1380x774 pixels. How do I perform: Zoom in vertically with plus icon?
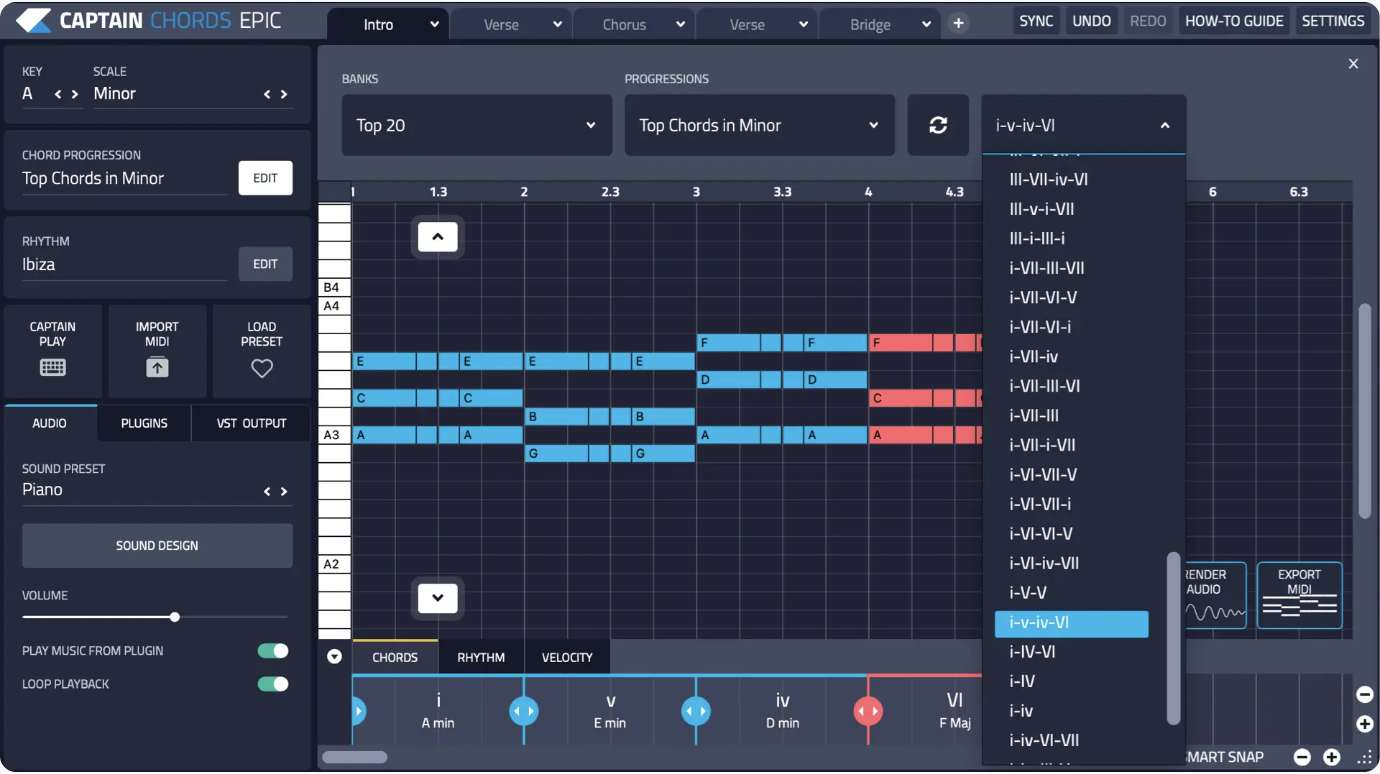click(1364, 724)
